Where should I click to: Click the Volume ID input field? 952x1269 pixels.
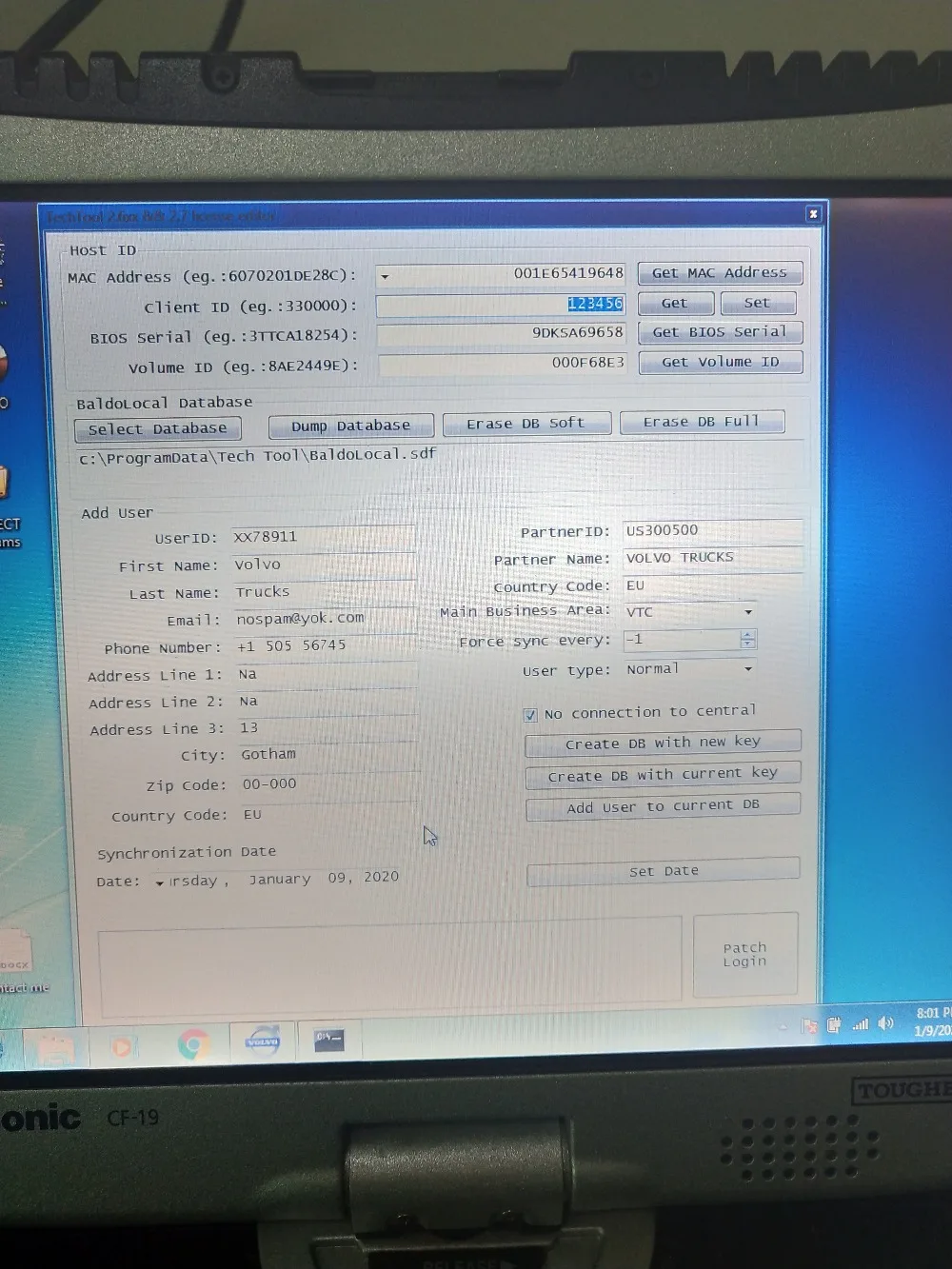503,364
